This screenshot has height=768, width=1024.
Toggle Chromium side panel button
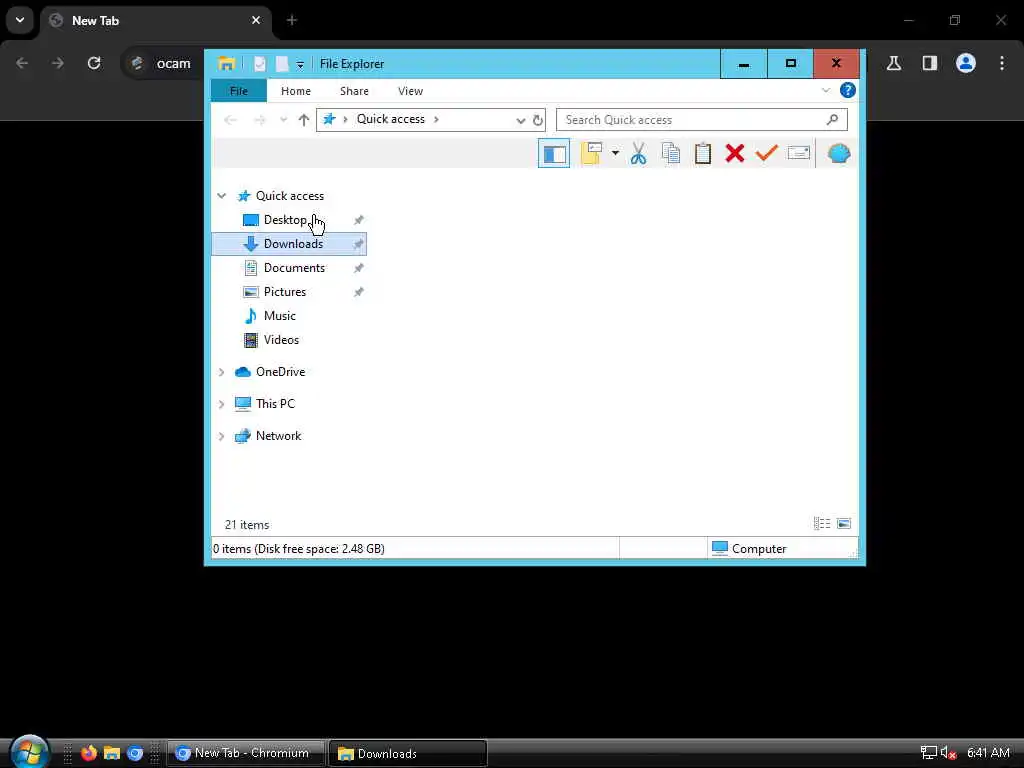click(x=930, y=63)
